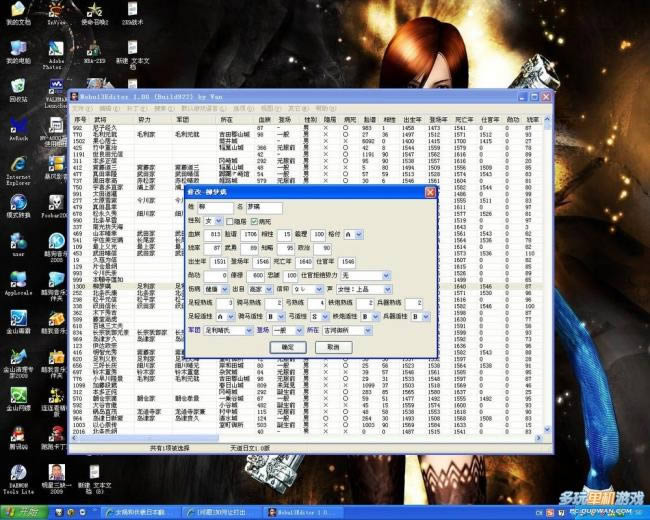Uncheck the 病死 checkbox in the dialog
This screenshot has width=650, height=520.
click(x=254, y=222)
